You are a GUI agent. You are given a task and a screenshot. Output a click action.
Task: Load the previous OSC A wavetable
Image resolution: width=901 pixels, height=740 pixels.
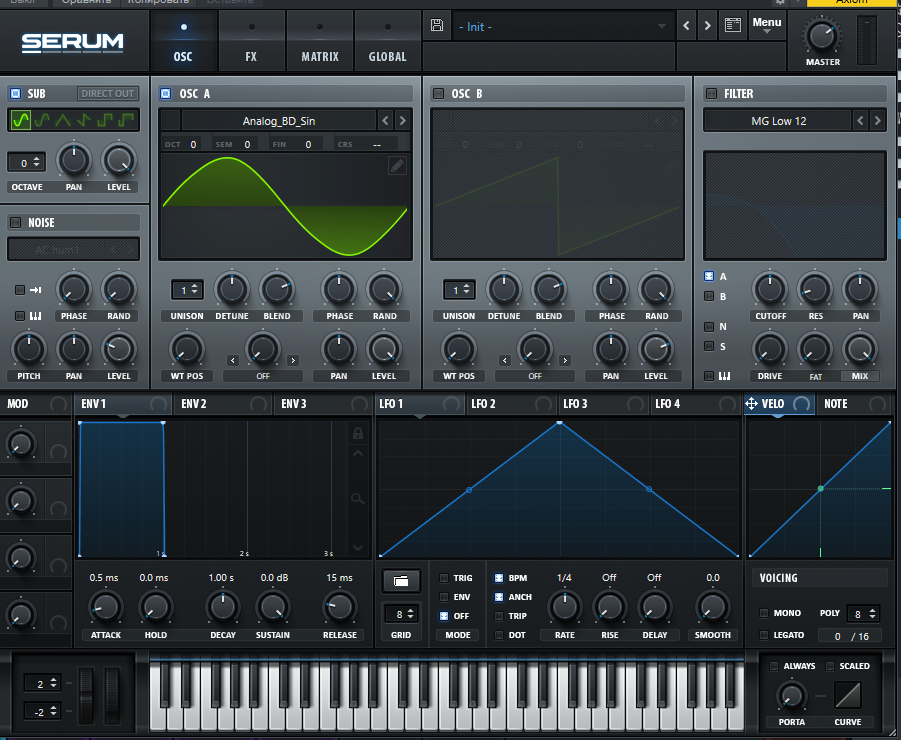pyautogui.click(x=385, y=121)
